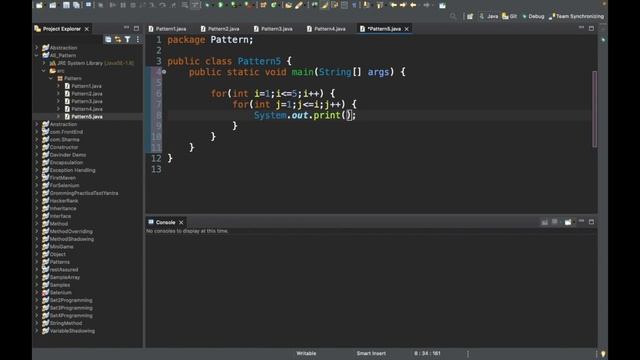Click the Save icon in the toolbar
Viewport: 640px width, 360px height.
click(x=66, y=5)
